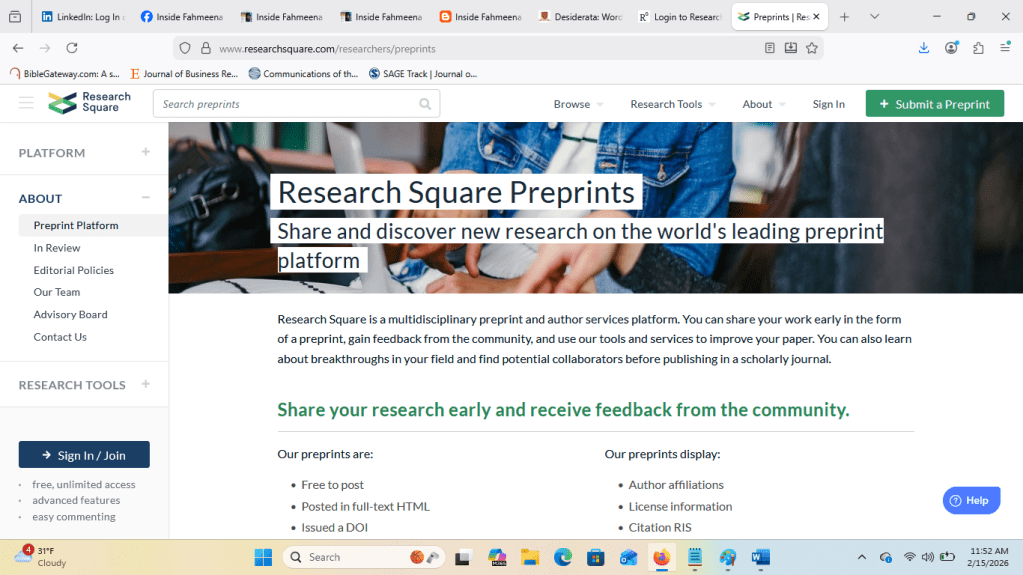Open the volume control tray icon
1023x575 pixels.
(x=928, y=557)
